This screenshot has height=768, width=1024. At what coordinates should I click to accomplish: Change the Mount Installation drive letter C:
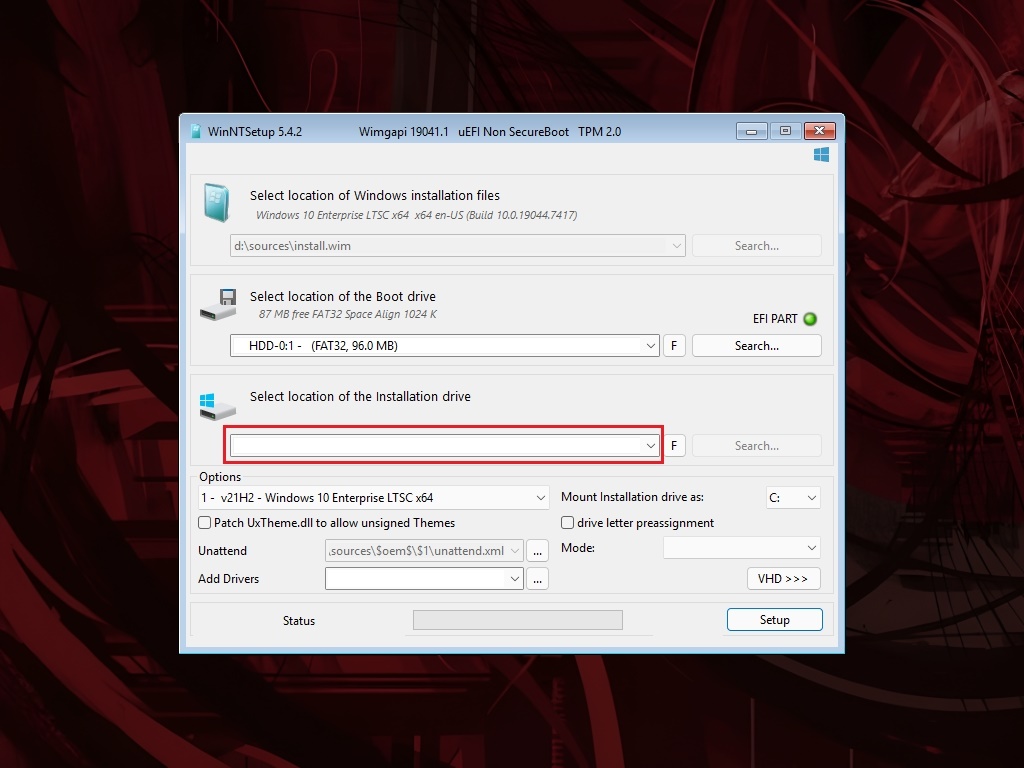[793, 498]
